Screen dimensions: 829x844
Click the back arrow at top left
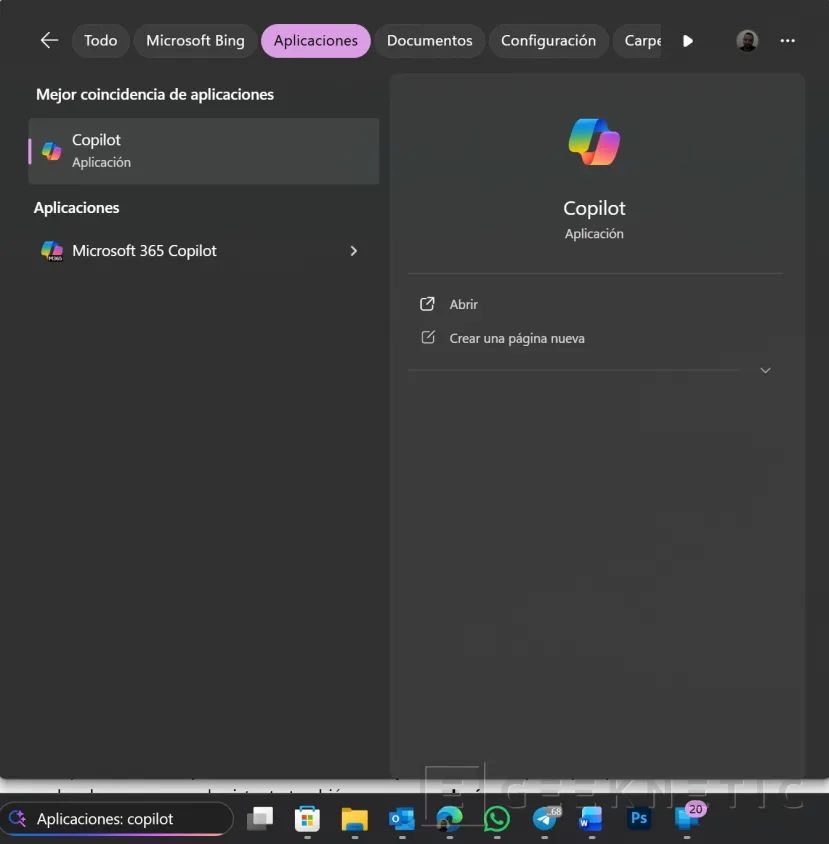coord(49,40)
